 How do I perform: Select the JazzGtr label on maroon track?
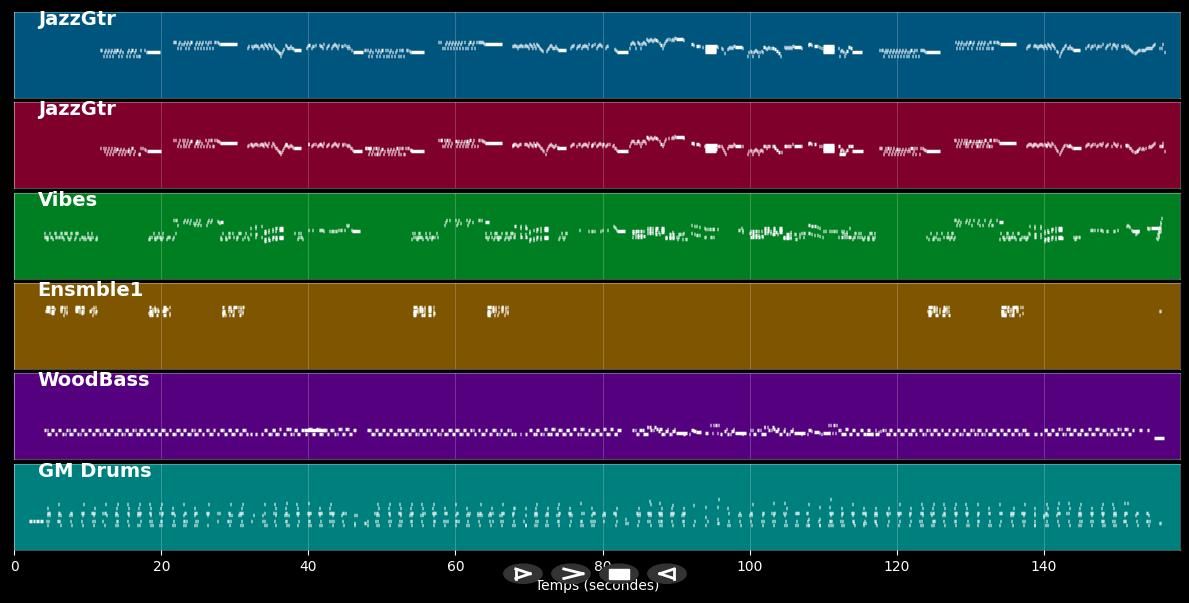click(x=77, y=109)
